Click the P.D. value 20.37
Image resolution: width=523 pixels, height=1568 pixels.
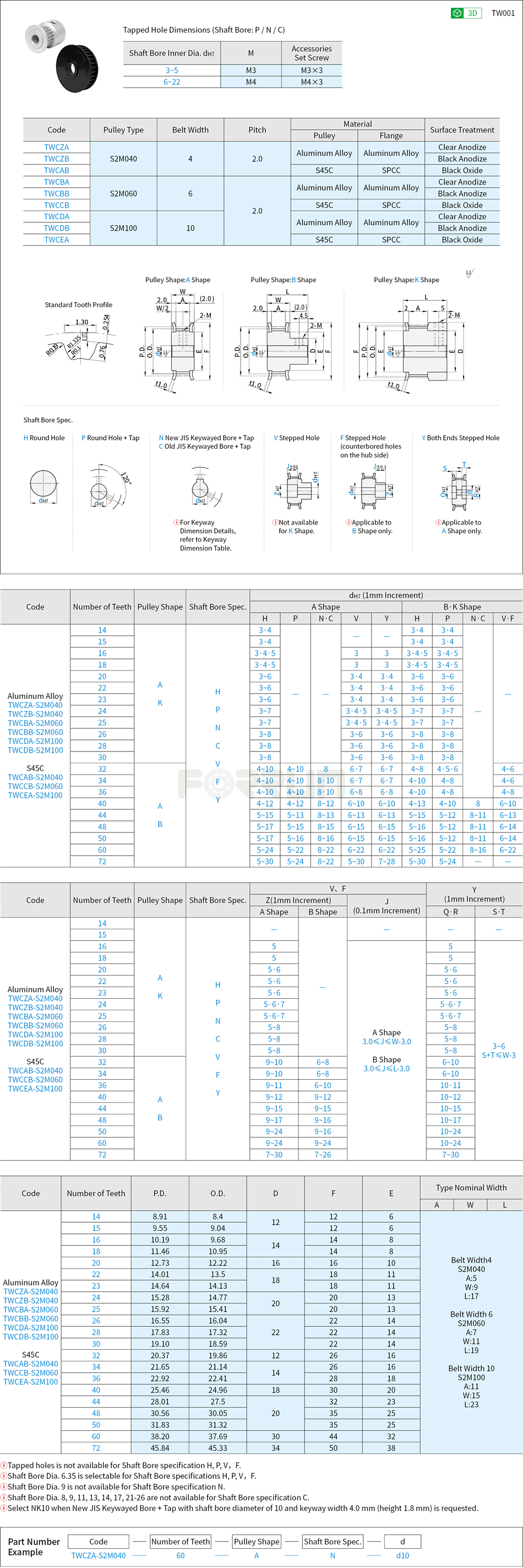[x=160, y=1355]
